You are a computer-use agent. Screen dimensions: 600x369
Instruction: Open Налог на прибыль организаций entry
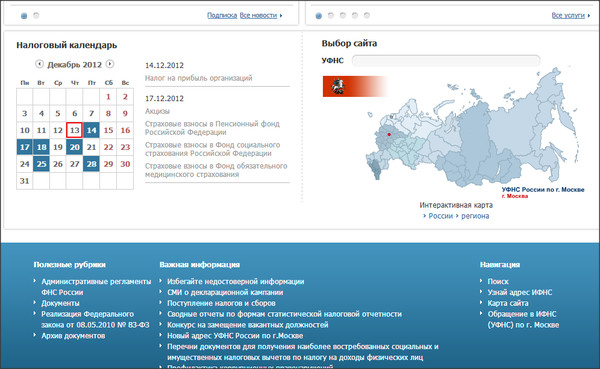coord(199,78)
